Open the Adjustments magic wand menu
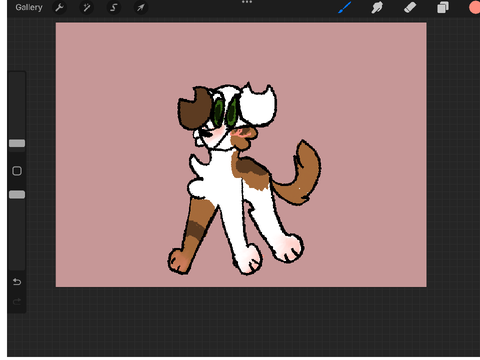 click(87, 7)
